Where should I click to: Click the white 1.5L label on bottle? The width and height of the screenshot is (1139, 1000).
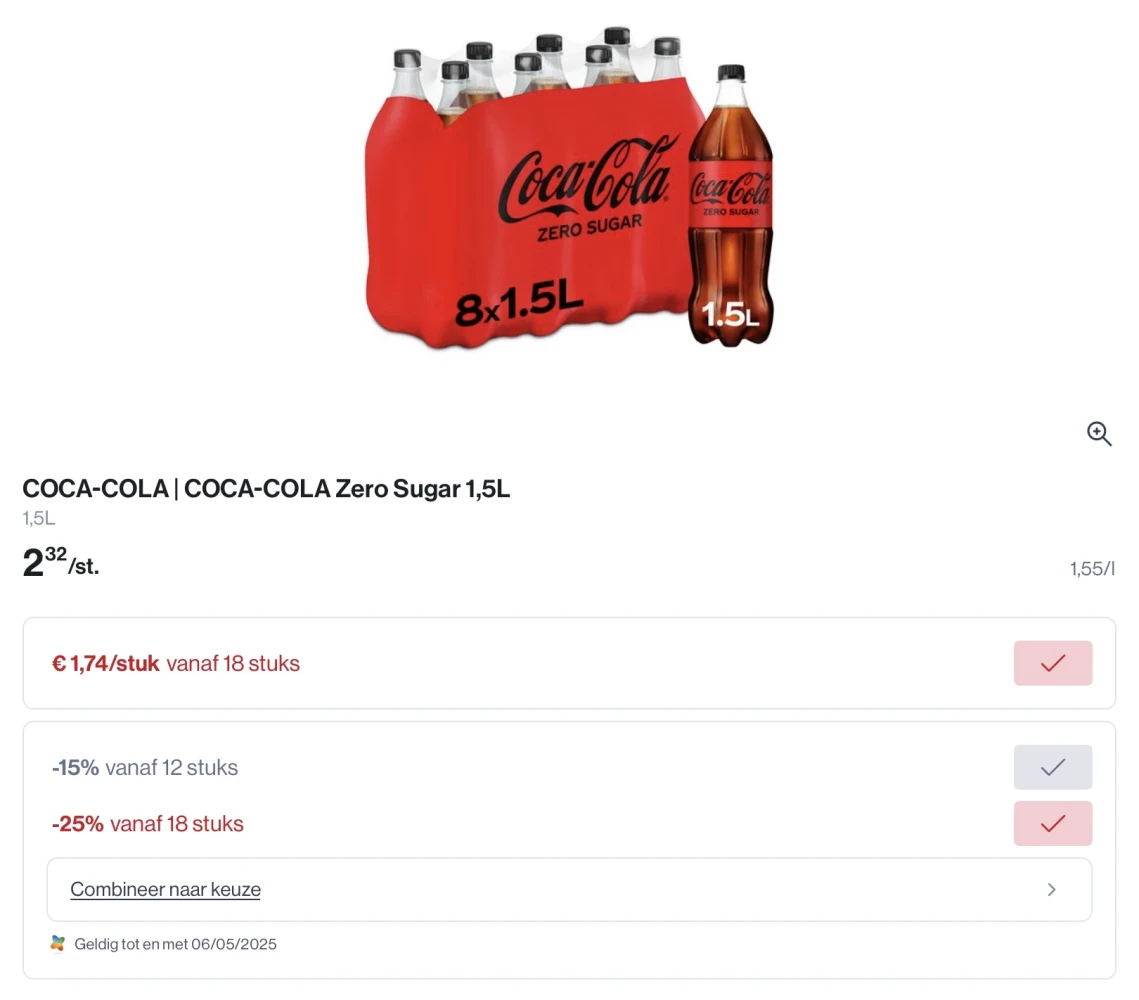730,315
